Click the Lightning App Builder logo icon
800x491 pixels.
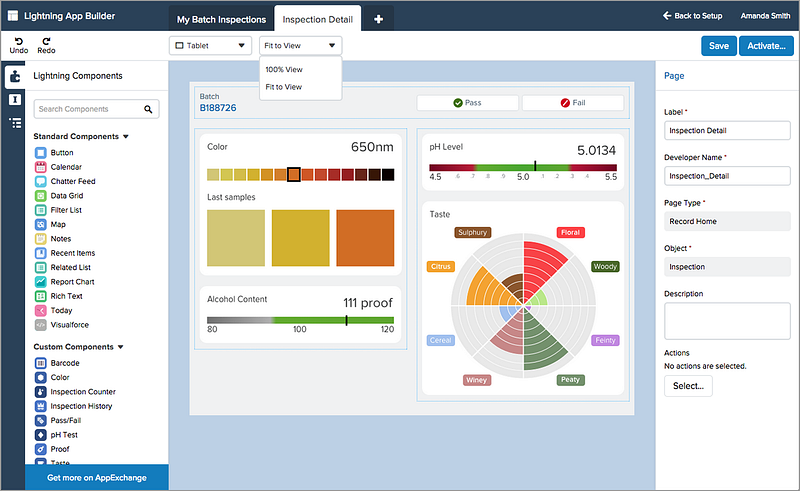[13, 16]
